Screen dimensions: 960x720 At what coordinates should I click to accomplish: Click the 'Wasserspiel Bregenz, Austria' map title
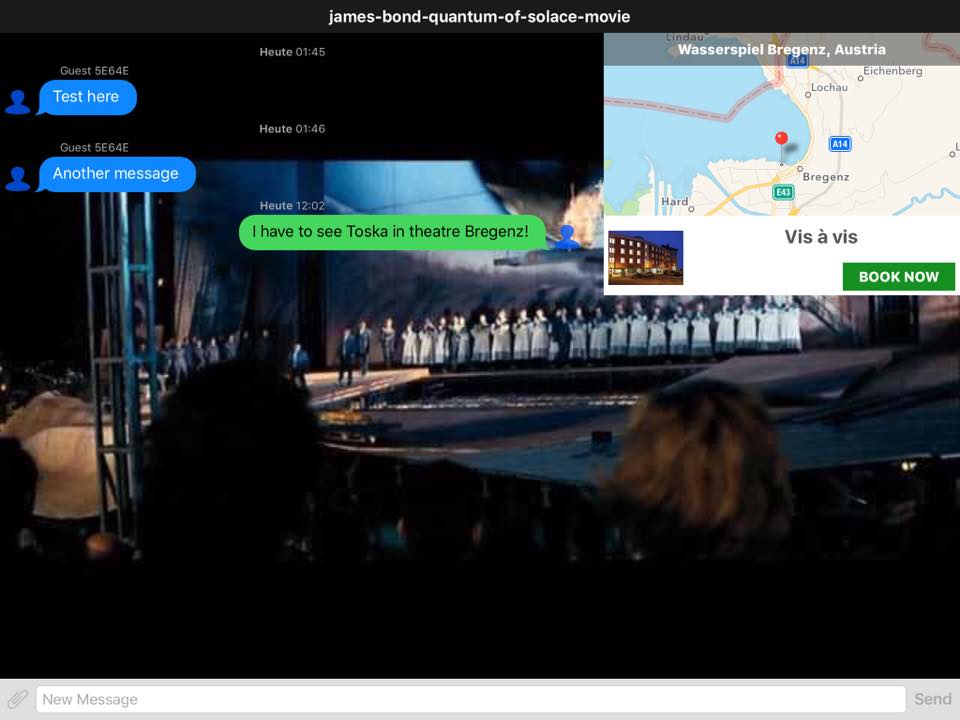coord(782,50)
